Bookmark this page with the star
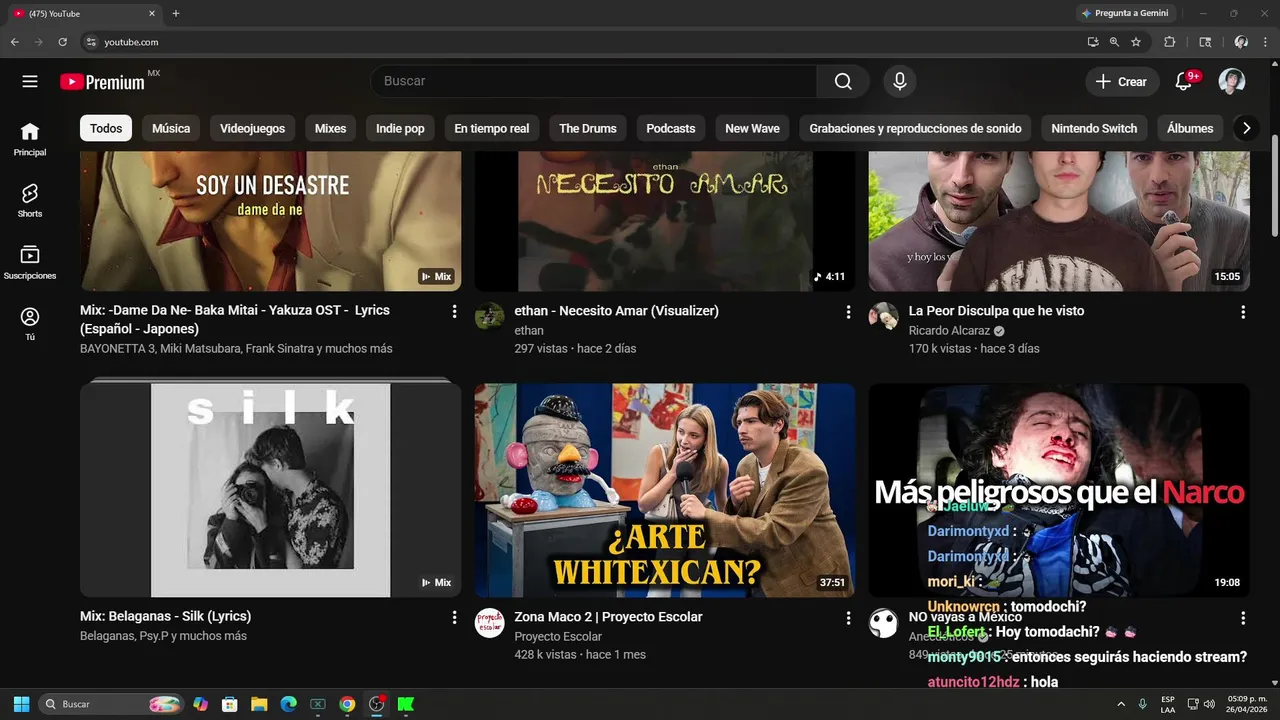This screenshot has height=720, width=1280. [x=1136, y=42]
